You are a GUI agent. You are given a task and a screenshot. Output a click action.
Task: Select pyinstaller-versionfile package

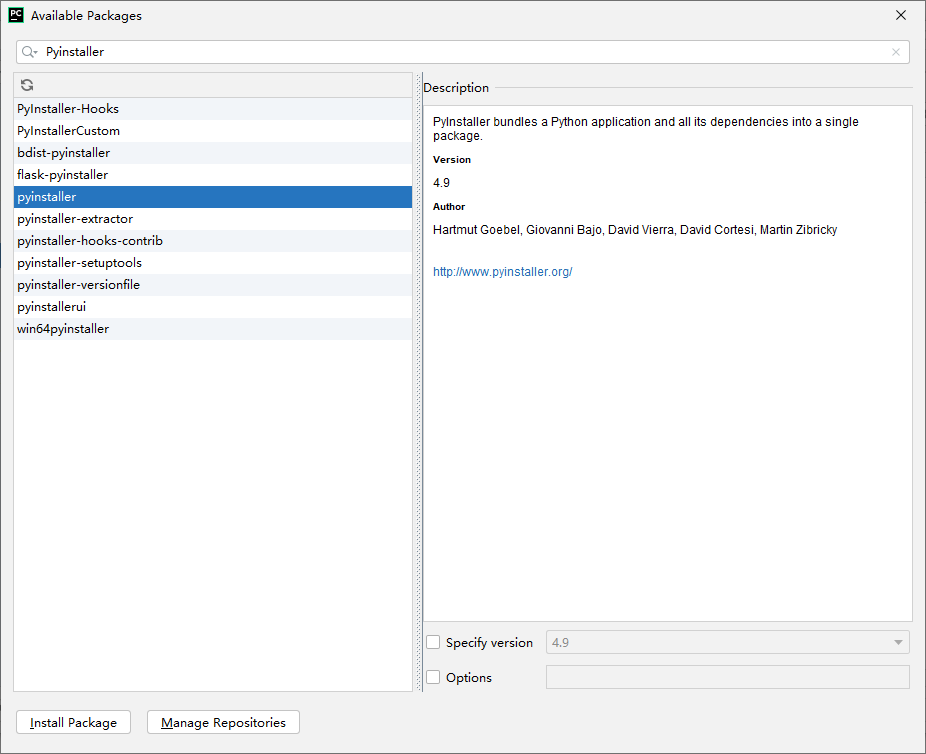pyautogui.click(x=213, y=285)
